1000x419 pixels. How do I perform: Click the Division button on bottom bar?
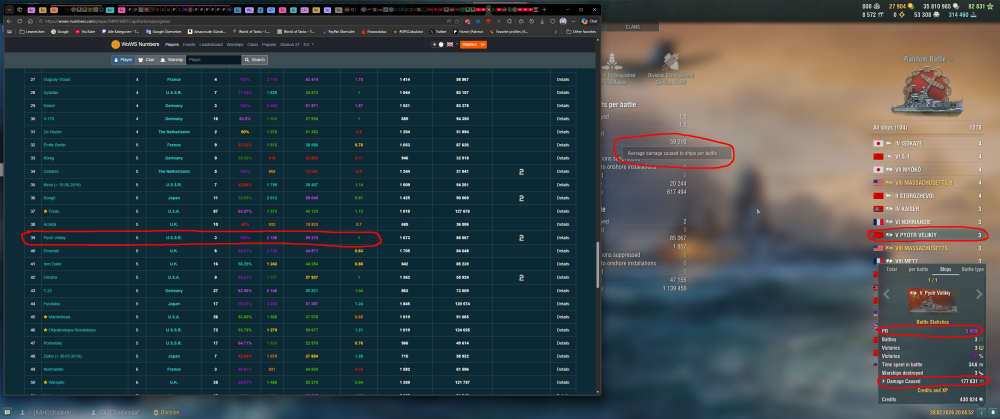click(x=166, y=412)
